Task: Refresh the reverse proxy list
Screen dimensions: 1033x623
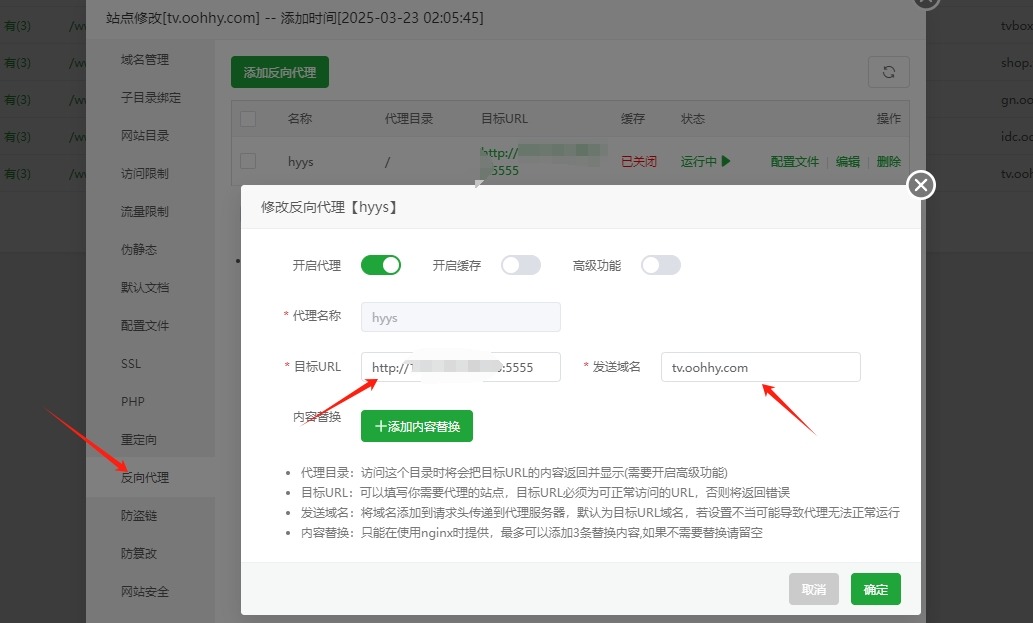Action: [889, 71]
